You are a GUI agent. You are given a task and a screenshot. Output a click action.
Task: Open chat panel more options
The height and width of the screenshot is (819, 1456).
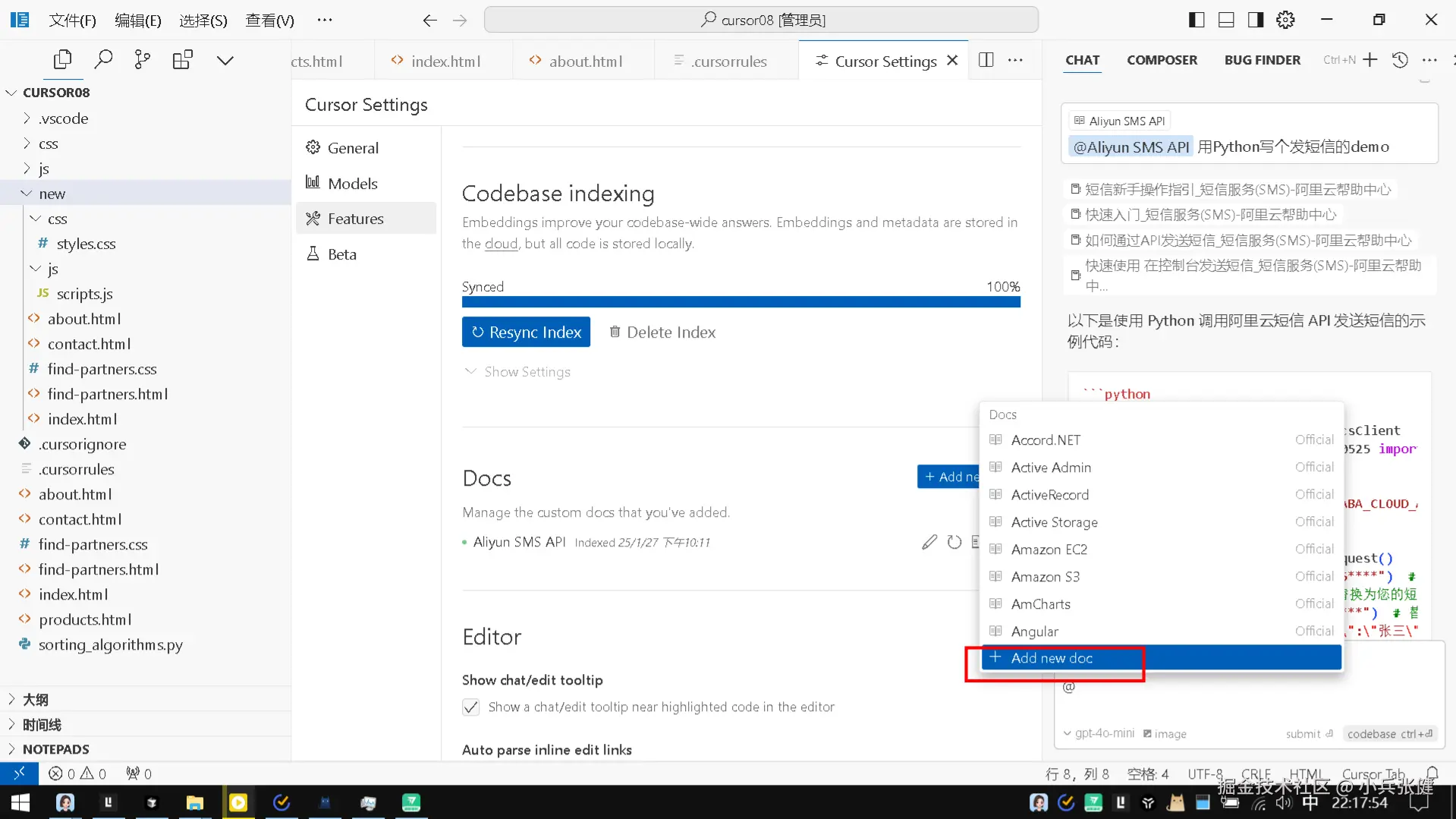pos(1429,60)
